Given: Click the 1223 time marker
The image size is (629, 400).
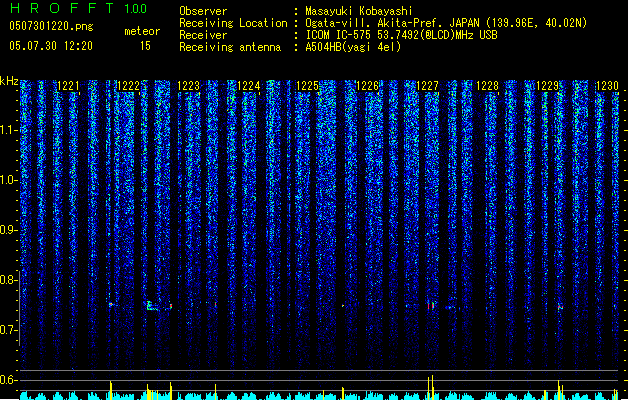Looking at the screenshot, I should coord(189,86).
